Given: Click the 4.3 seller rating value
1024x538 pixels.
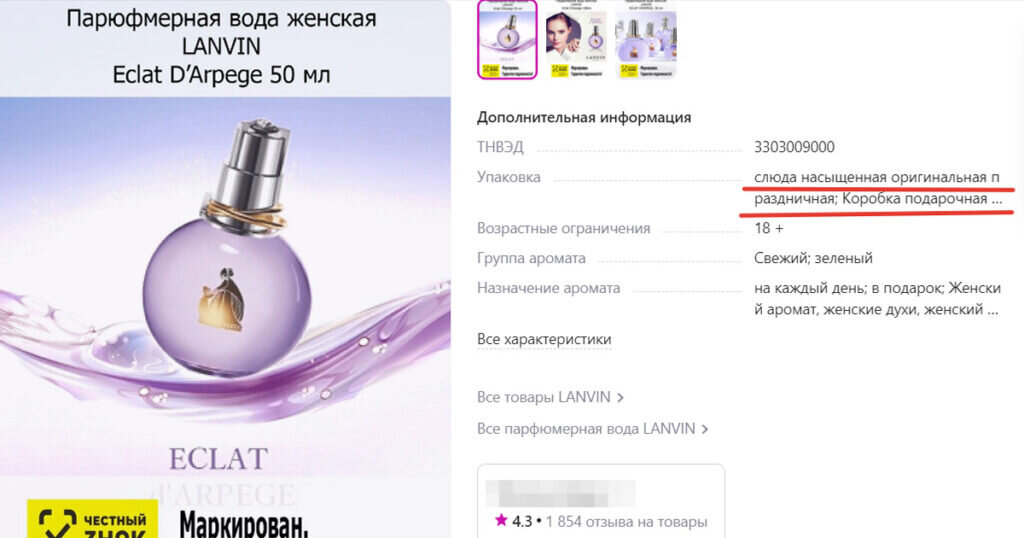Looking at the screenshot, I should [x=522, y=522].
